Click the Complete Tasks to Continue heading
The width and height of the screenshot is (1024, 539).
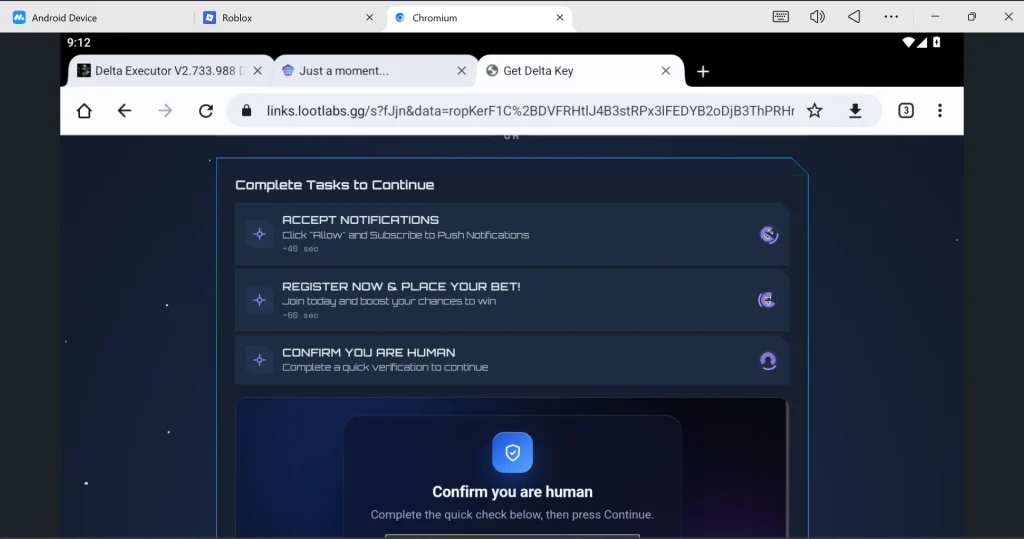(334, 185)
